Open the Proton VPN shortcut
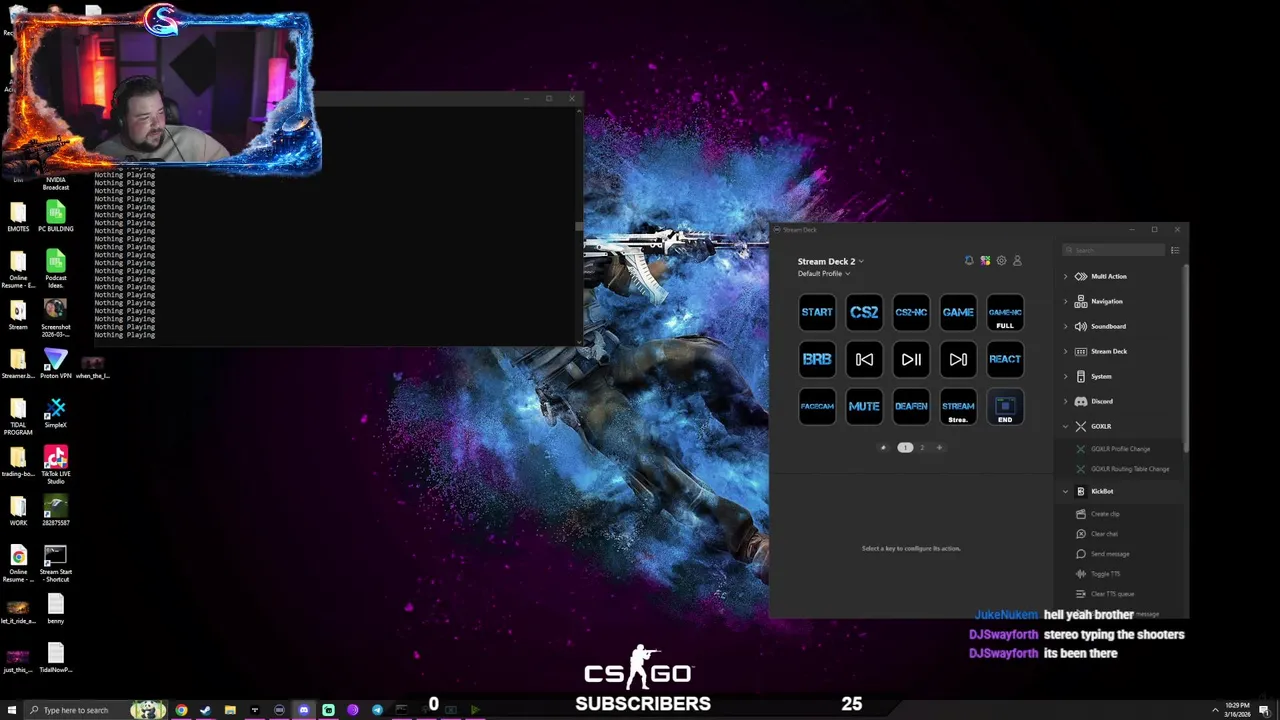 (x=56, y=364)
